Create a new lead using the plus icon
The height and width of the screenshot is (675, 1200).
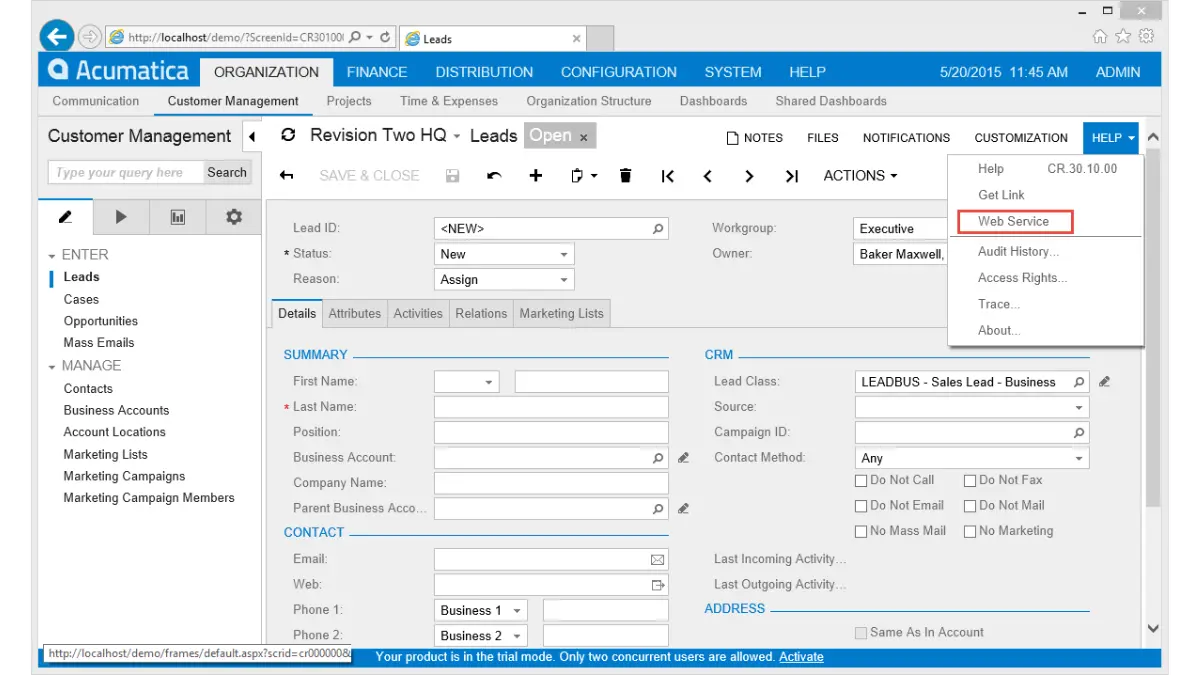[536, 175]
